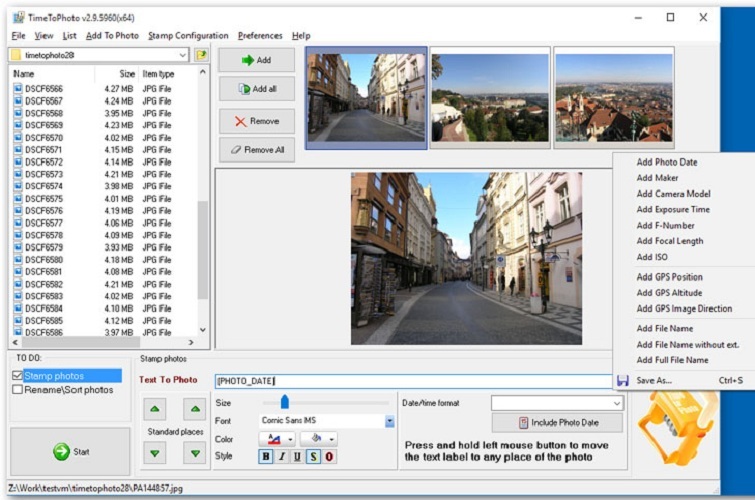Click the Remove All button
The image size is (755, 500).
pyautogui.click(x=257, y=150)
